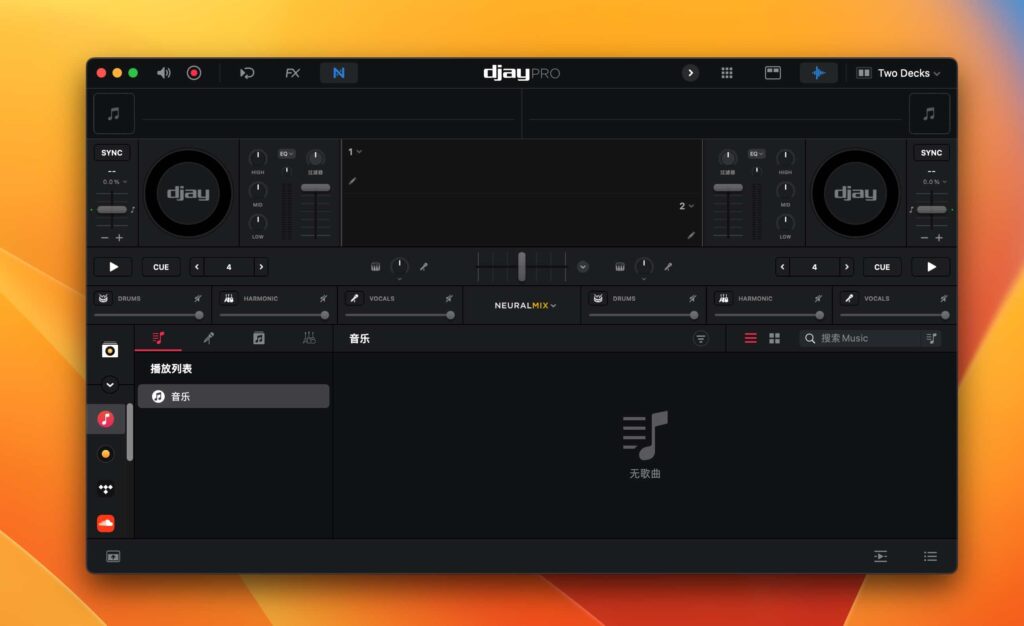The image size is (1024, 626).
Task: Enable SYNC on the left deck
Action: point(111,152)
